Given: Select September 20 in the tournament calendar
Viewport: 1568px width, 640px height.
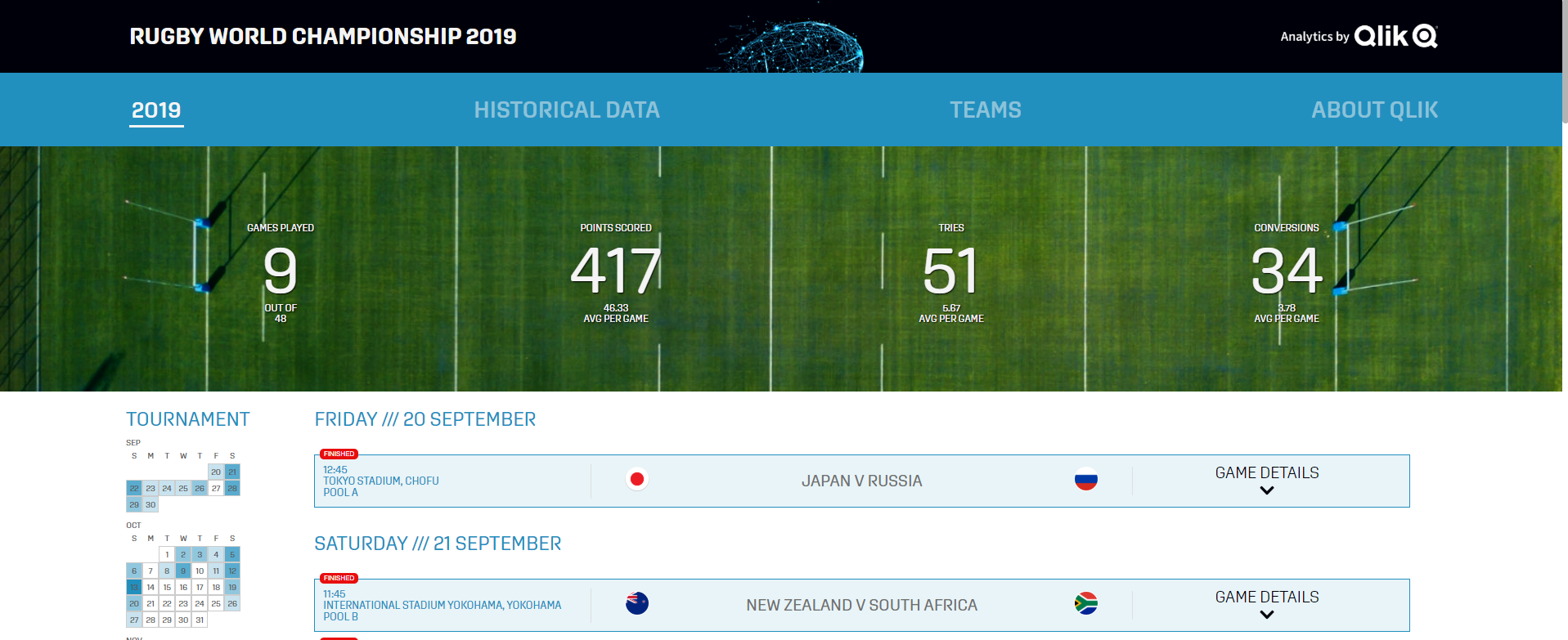Looking at the screenshot, I should (216, 472).
